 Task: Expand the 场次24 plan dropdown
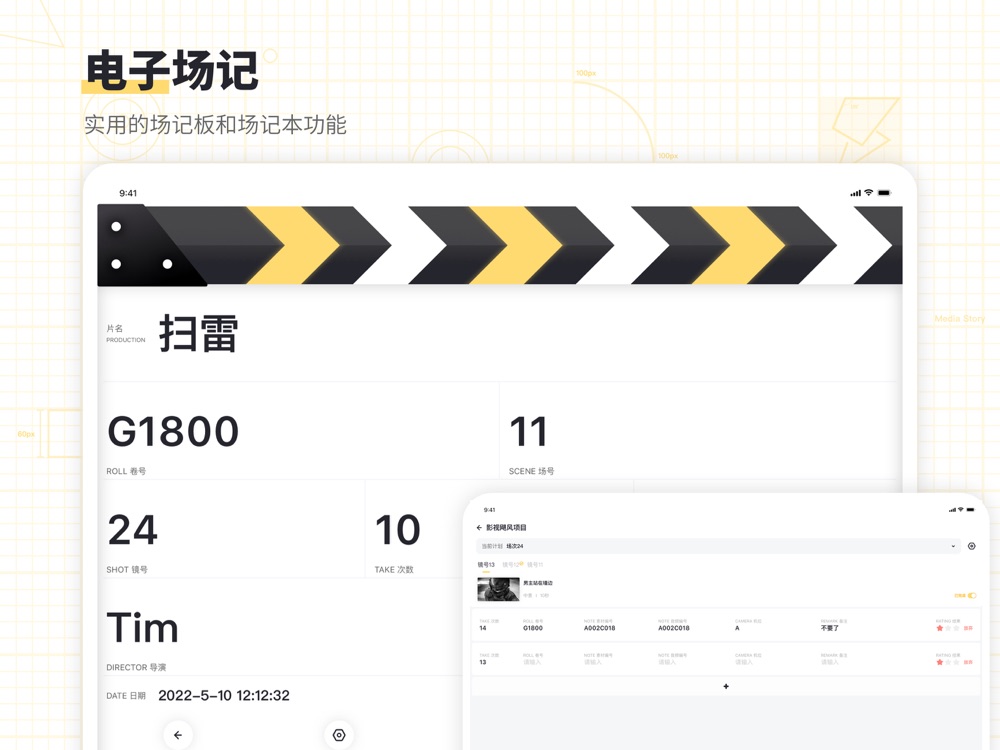pyautogui.click(x=718, y=546)
